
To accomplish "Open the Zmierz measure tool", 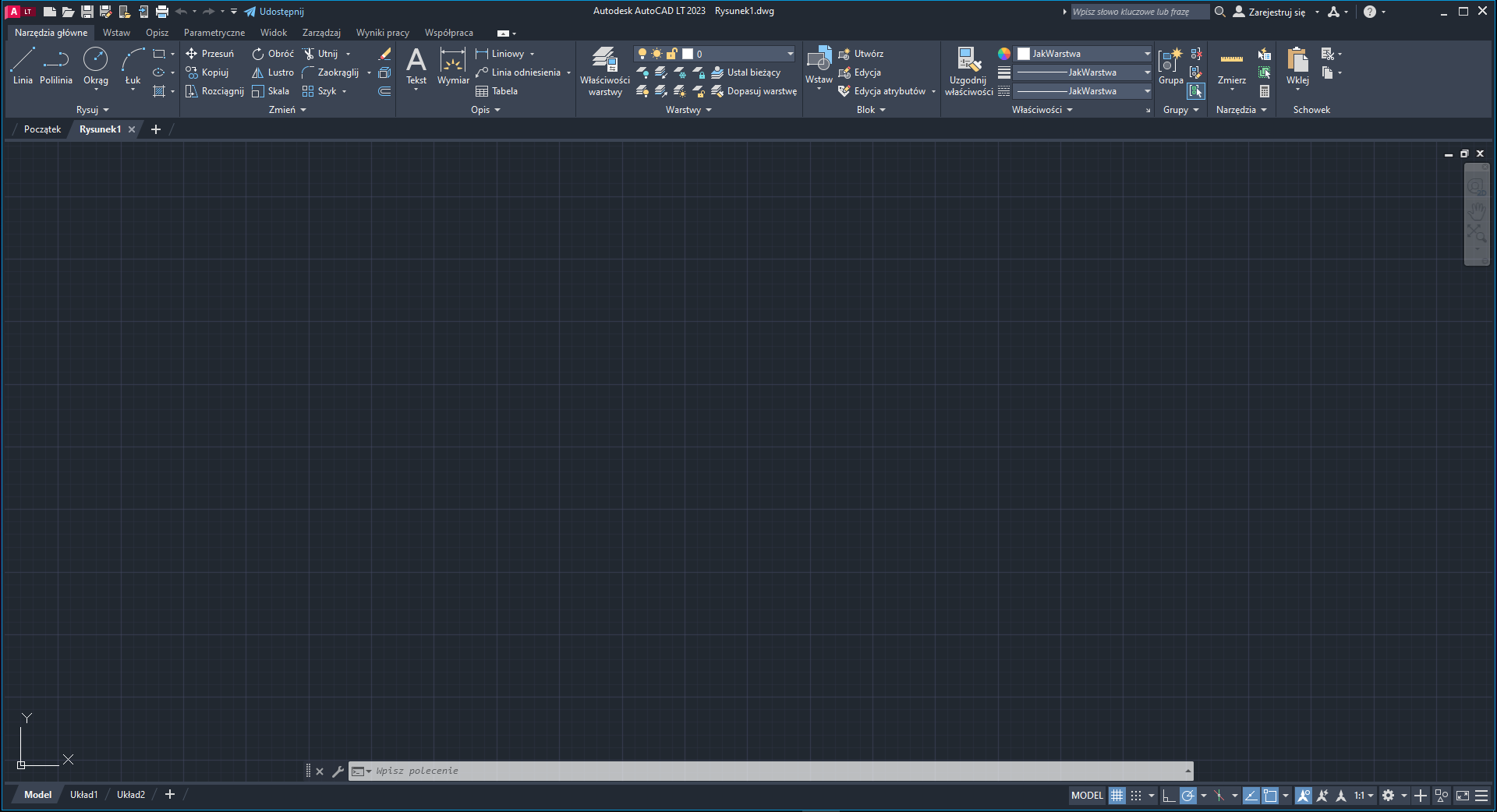I will point(1232,65).
